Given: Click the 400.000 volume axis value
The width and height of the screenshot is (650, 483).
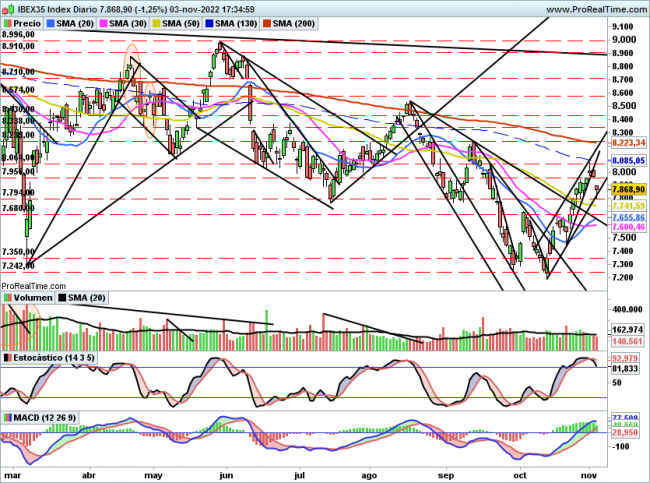Looking at the screenshot, I should pyautogui.click(x=627, y=309).
